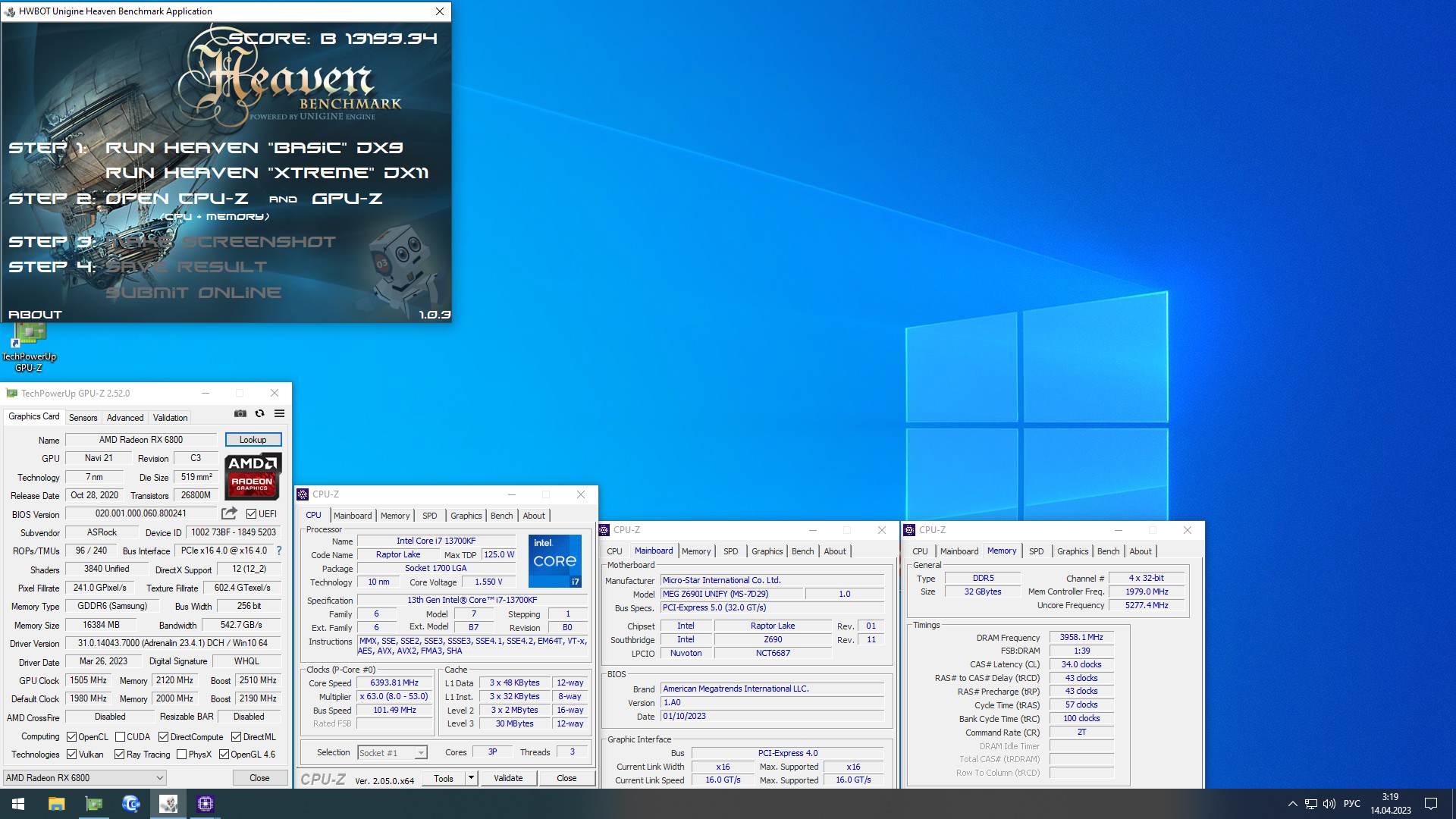
Task: Open AMD Radeon RX 6800 GPU selector dropdown
Action: 84,777
